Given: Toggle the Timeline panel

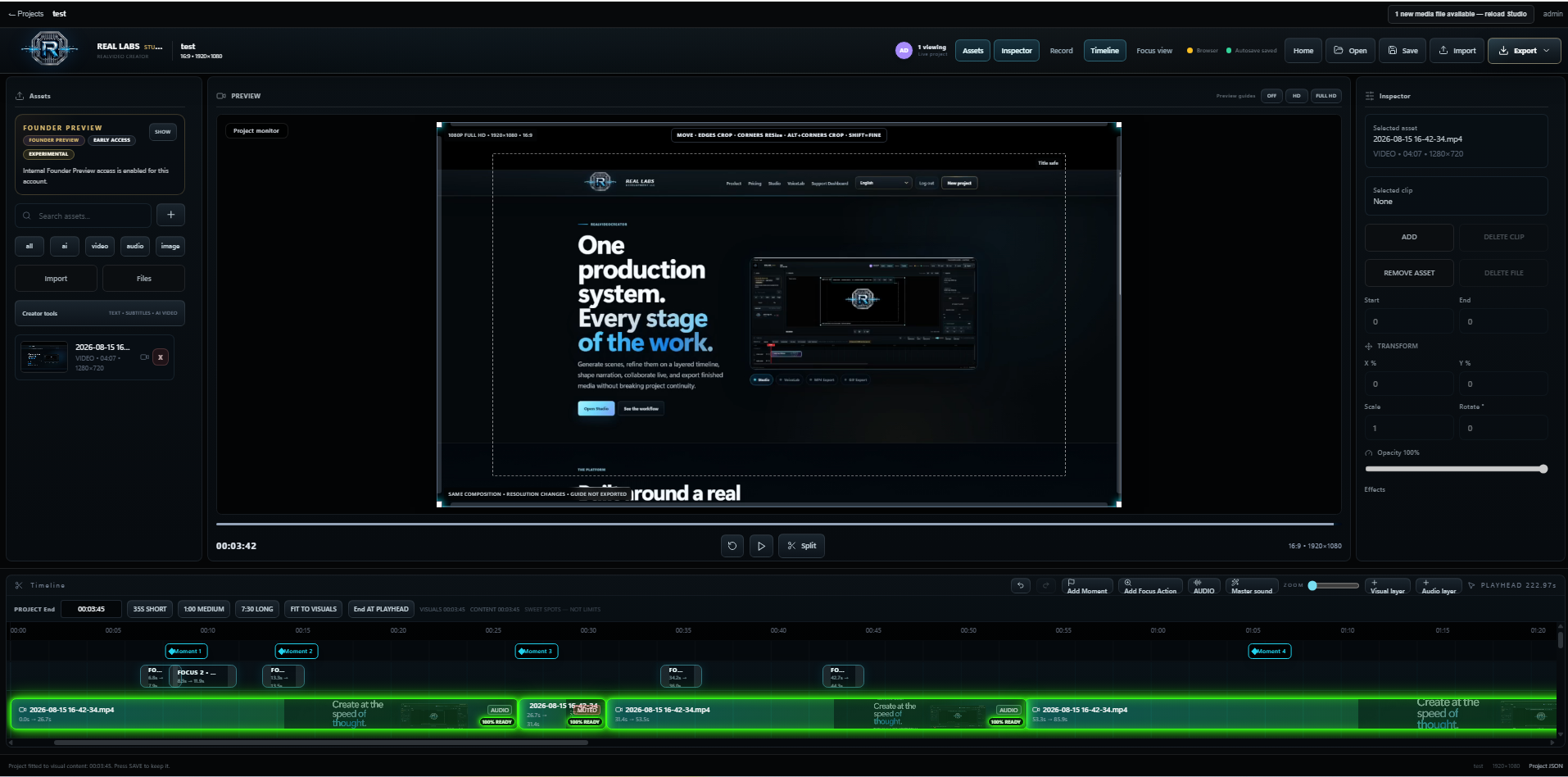Looking at the screenshot, I should click(1104, 51).
